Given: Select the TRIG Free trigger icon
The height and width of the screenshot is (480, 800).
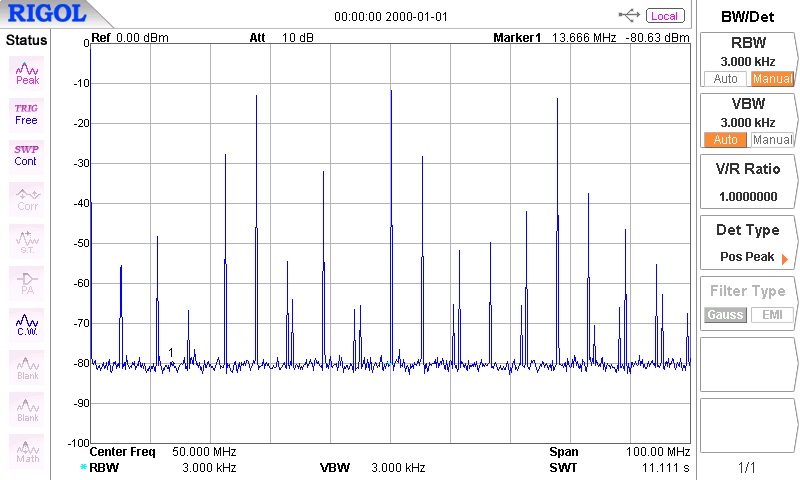Looking at the screenshot, I should pos(26,113).
